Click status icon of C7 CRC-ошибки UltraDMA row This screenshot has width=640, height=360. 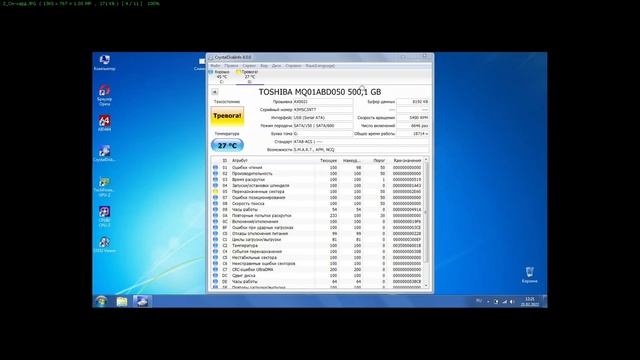point(216,269)
